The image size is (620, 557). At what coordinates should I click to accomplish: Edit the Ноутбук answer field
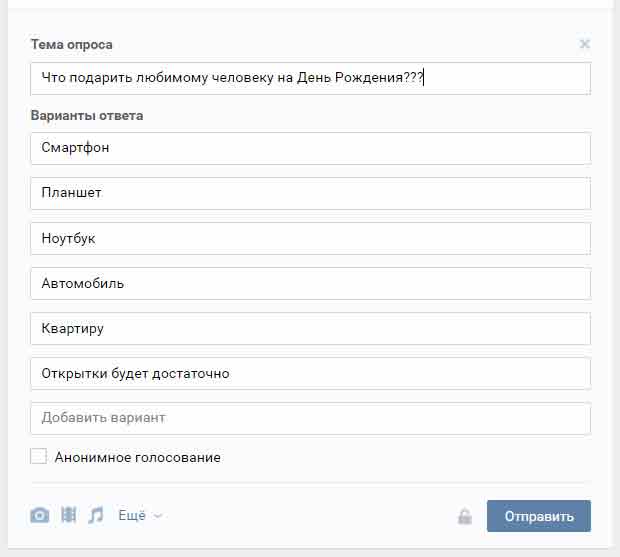click(310, 238)
